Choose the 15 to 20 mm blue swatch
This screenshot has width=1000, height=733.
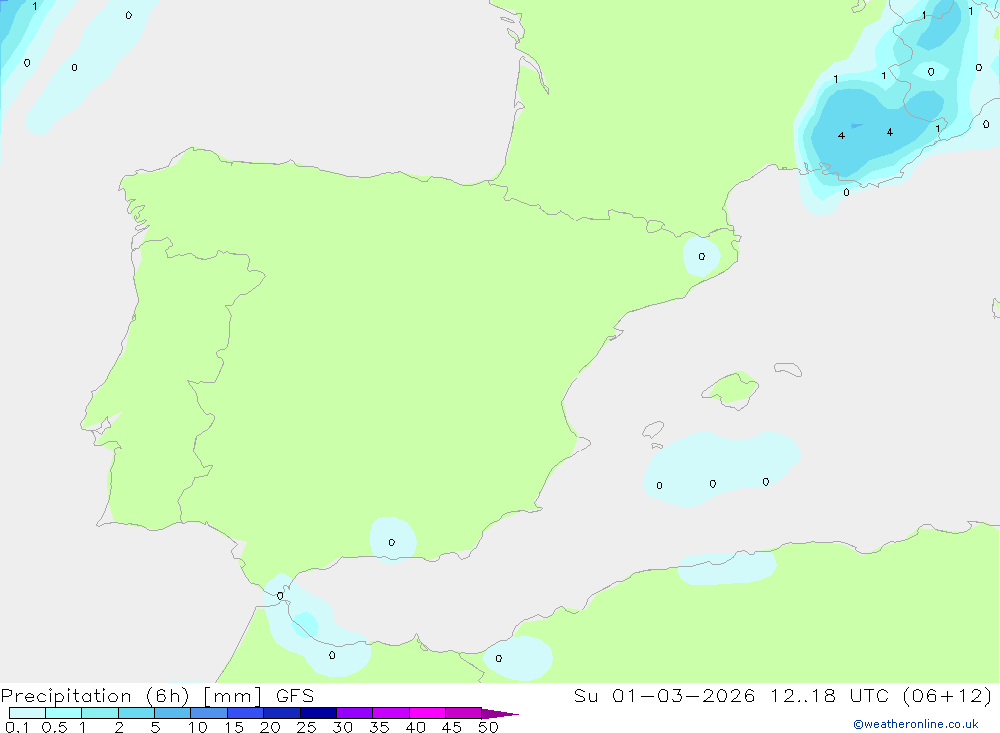tap(246, 713)
